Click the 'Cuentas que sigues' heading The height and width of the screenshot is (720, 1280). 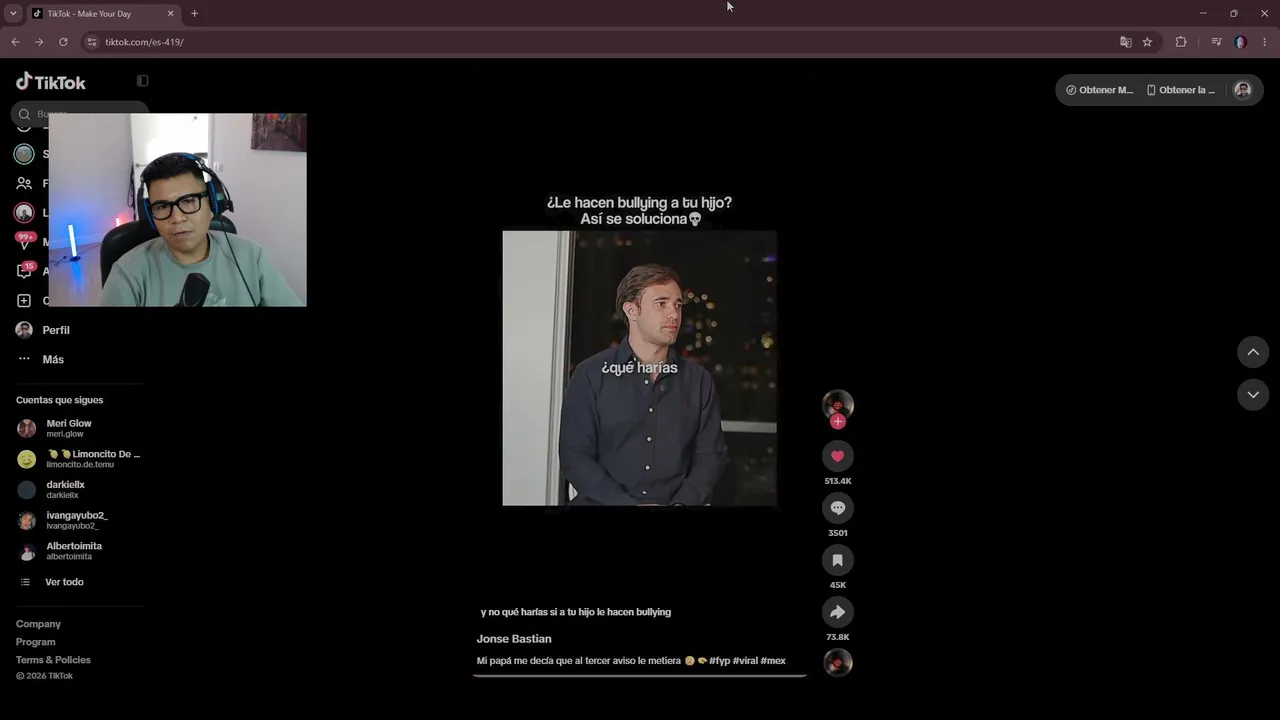(60, 400)
